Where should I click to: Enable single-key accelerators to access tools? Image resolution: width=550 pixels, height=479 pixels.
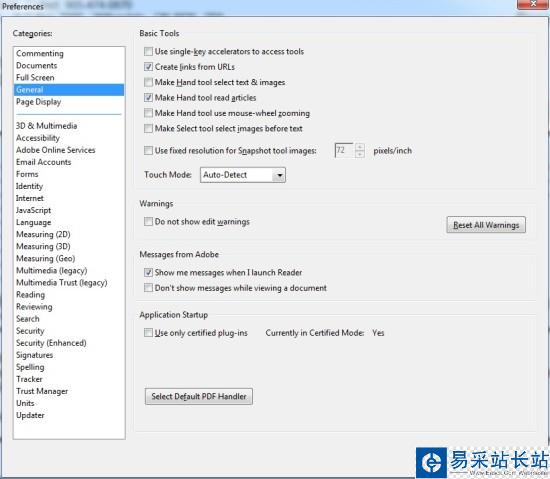pos(148,52)
